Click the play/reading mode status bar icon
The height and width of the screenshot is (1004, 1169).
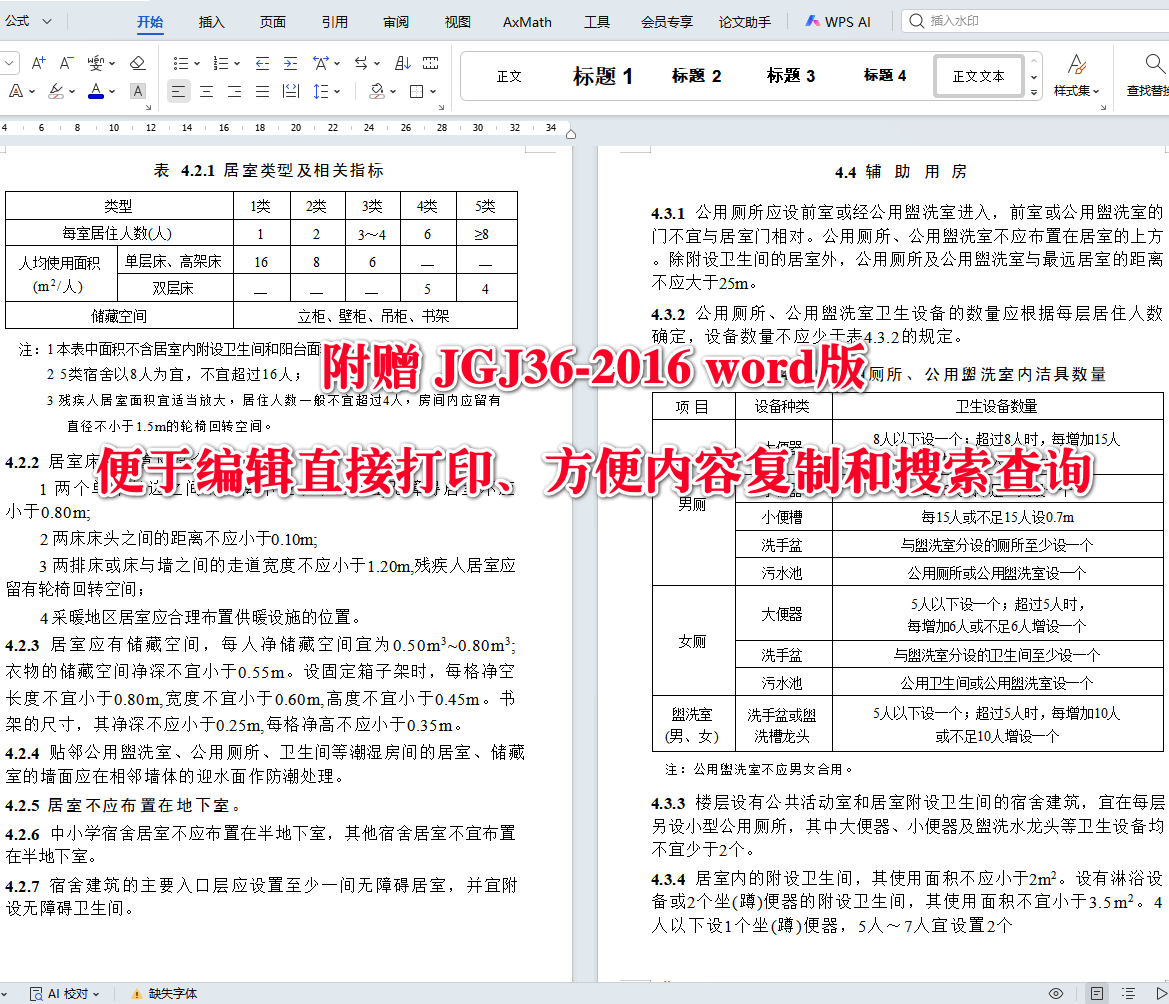coord(1161,993)
